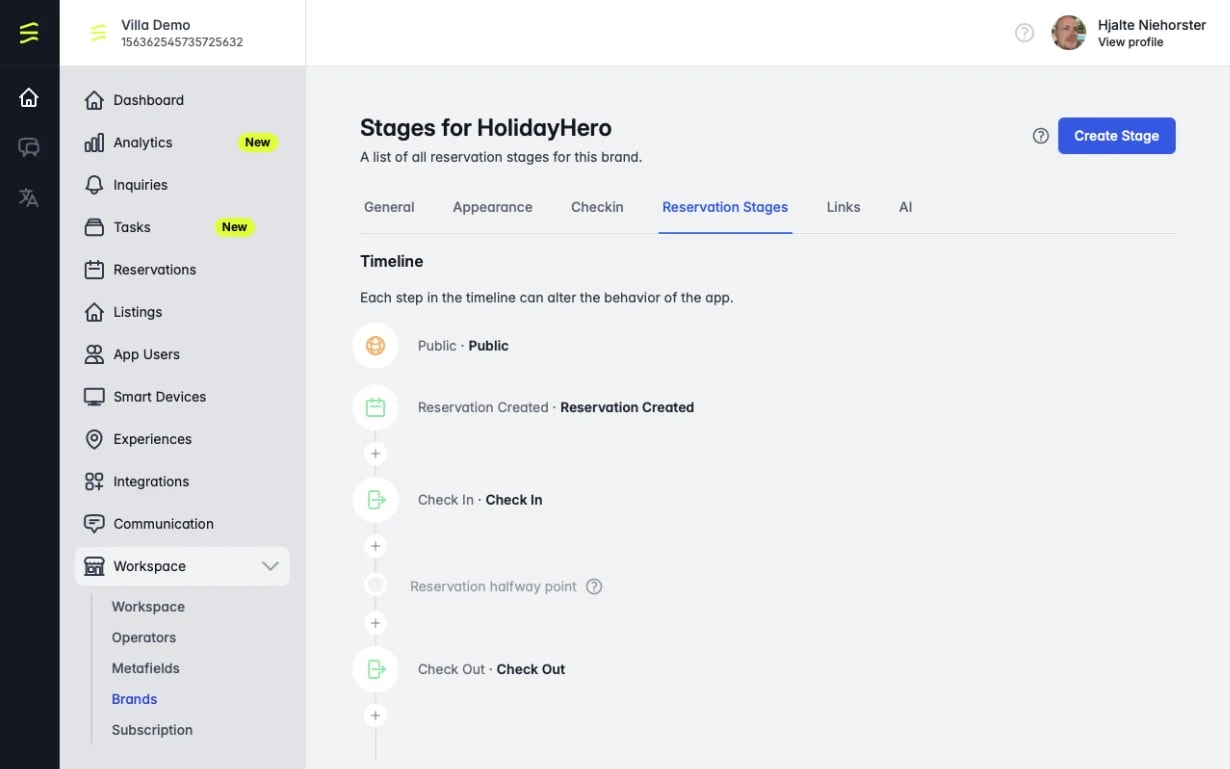Click the Hjalte Niehorster avatar photo
Screen dimensions: 1230x769
pos(1069,33)
